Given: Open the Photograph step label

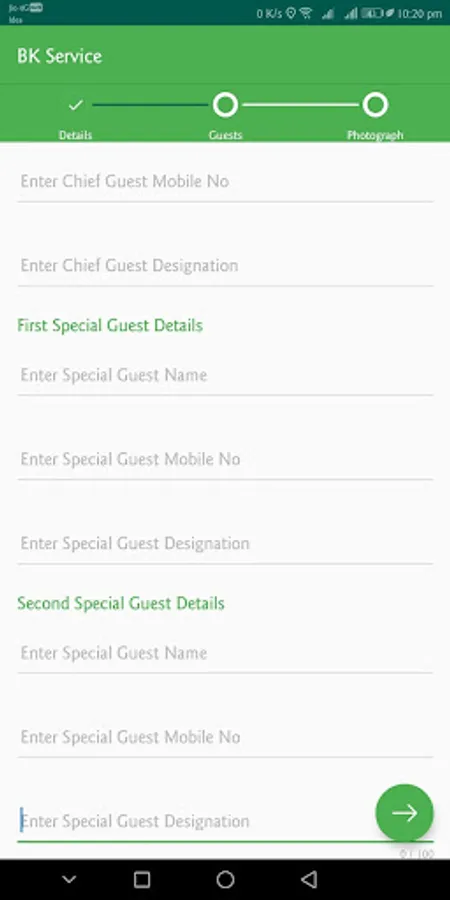Looking at the screenshot, I should [x=375, y=135].
